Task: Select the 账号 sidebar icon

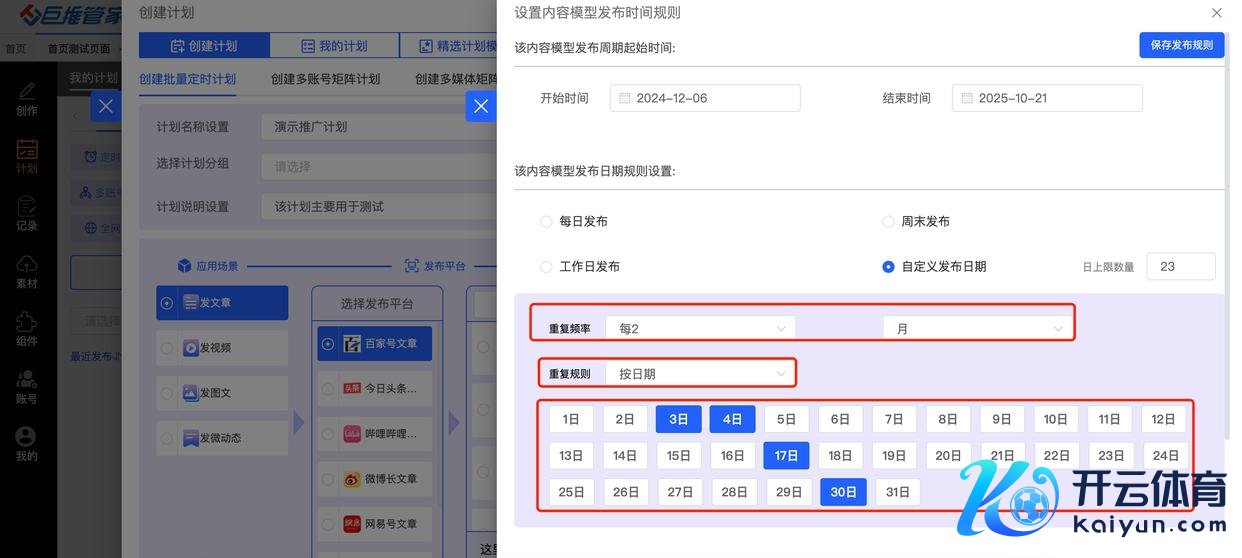Action: coord(27,386)
